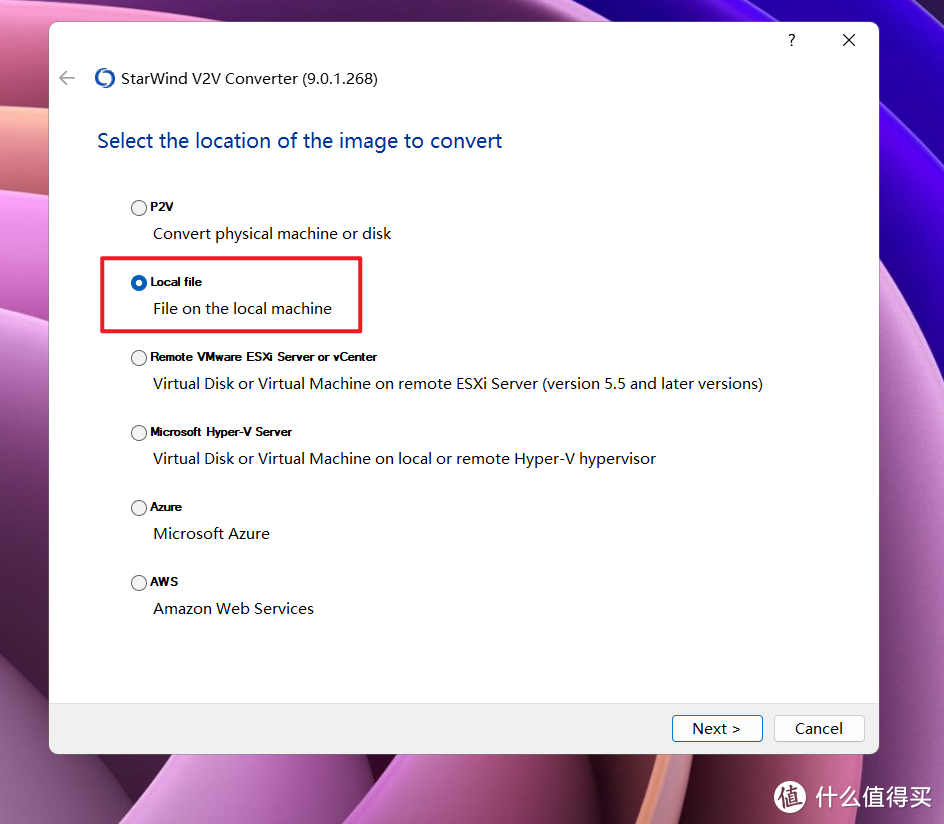
Task: Open help with the question mark
Action: 792,40
